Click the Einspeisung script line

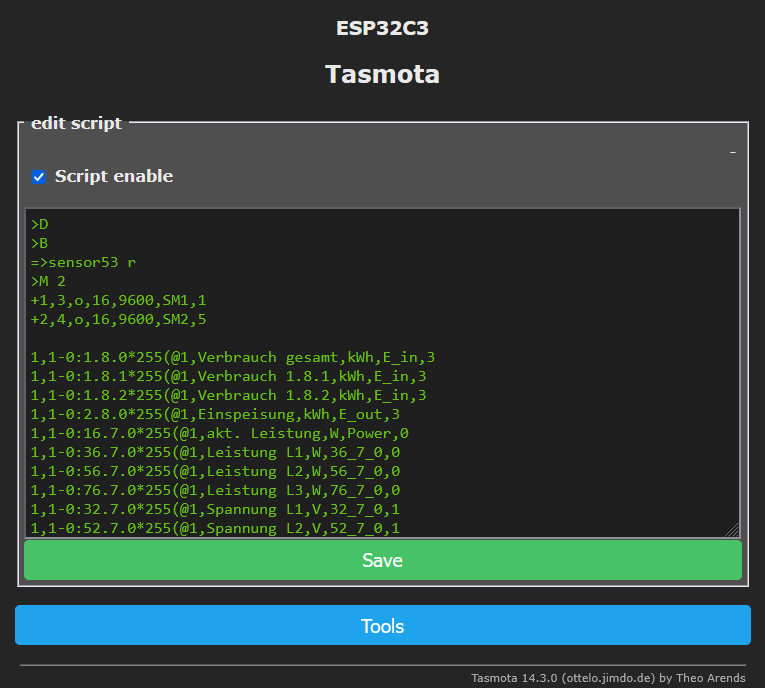pos(215,414)
